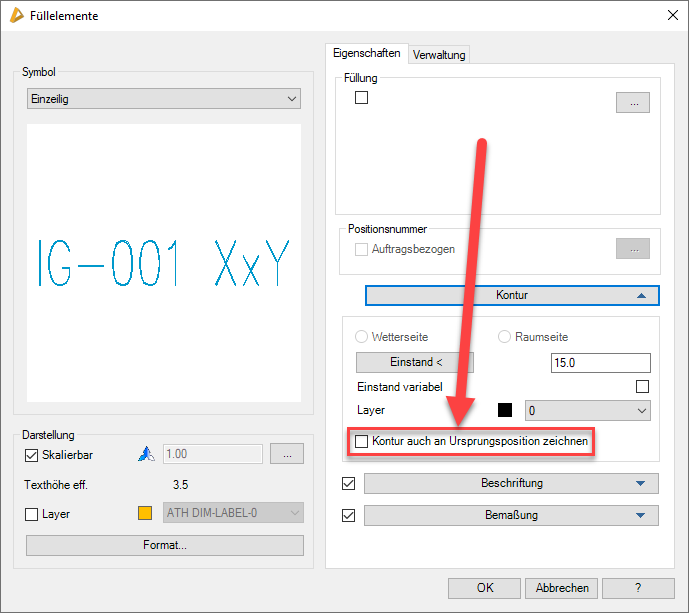Screen dimensions: 689x613
Task: Collapse the Kontur section
Action: tap(512, 295)
